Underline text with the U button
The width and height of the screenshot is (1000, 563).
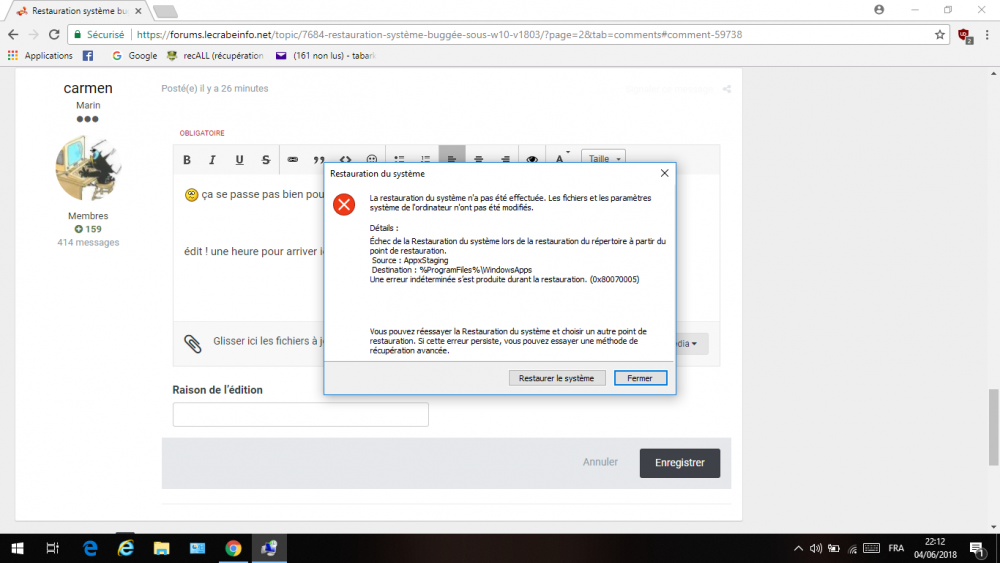239,159
